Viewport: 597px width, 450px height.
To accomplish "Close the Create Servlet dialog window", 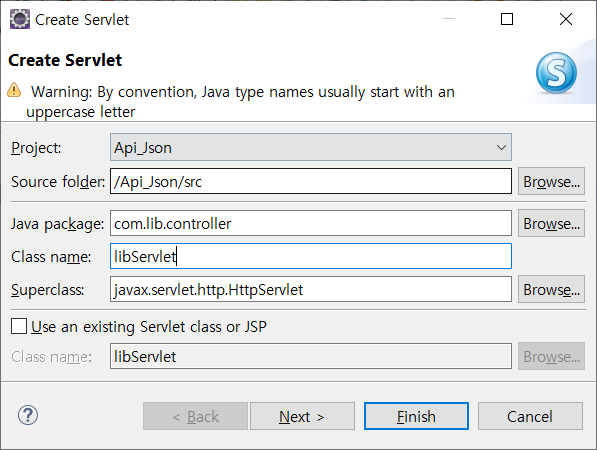I will tap(566, 19).
